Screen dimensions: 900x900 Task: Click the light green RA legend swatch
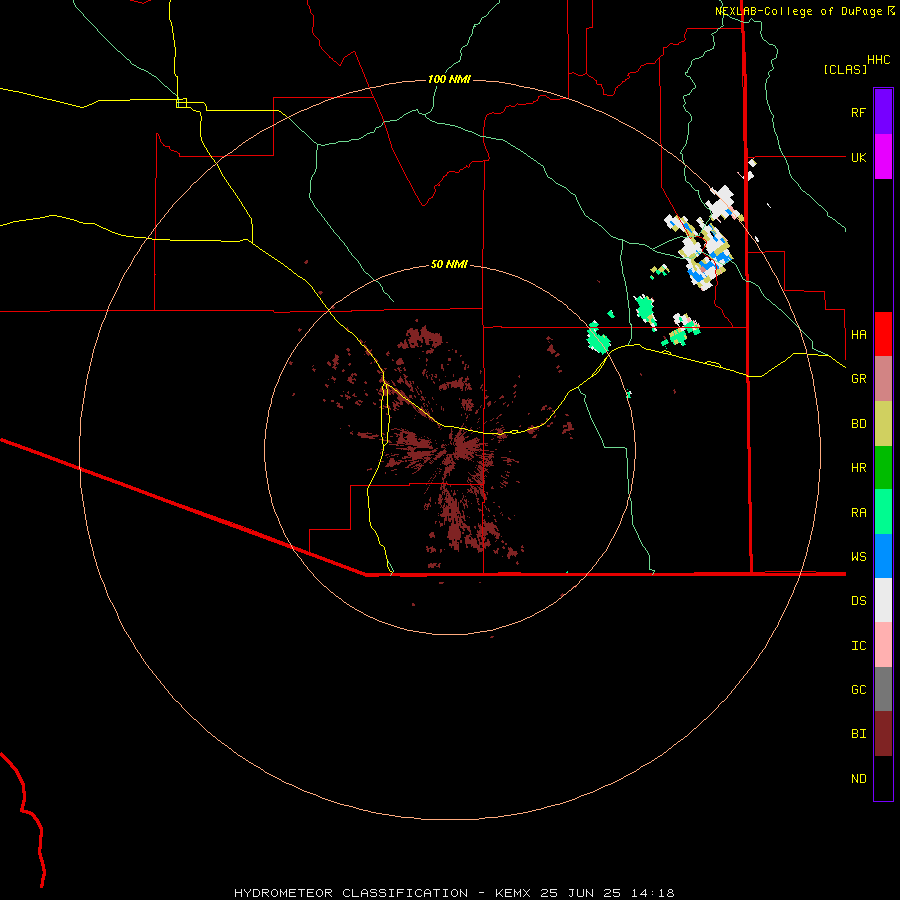883,512
